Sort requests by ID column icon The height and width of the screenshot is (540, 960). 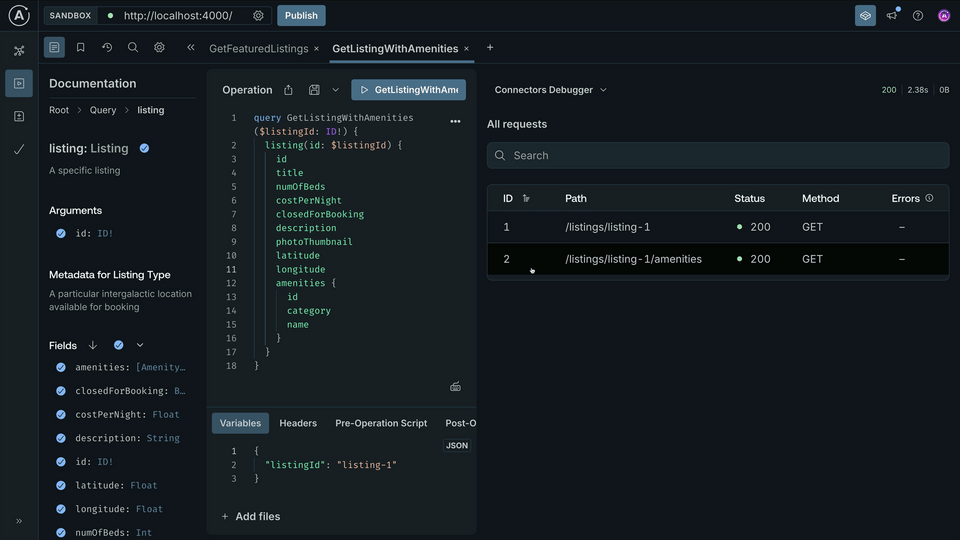pos(526,198)
